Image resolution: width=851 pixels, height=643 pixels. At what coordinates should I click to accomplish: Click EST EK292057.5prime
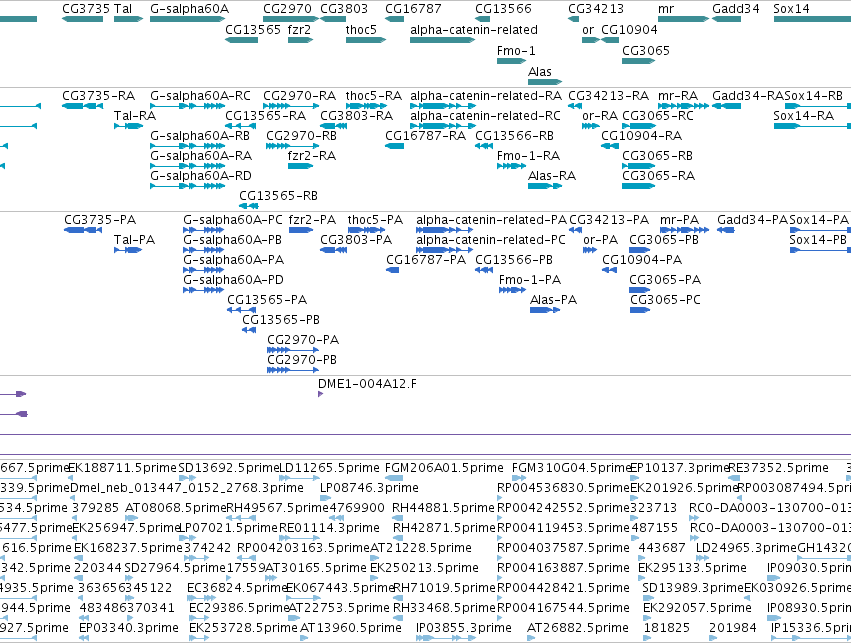click(x=697, y=608)
